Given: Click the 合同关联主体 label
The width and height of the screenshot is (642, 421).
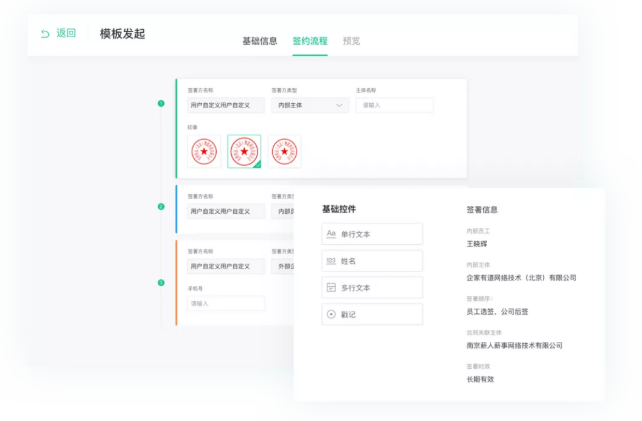Looking at the screenshot, I should [484, 333].
